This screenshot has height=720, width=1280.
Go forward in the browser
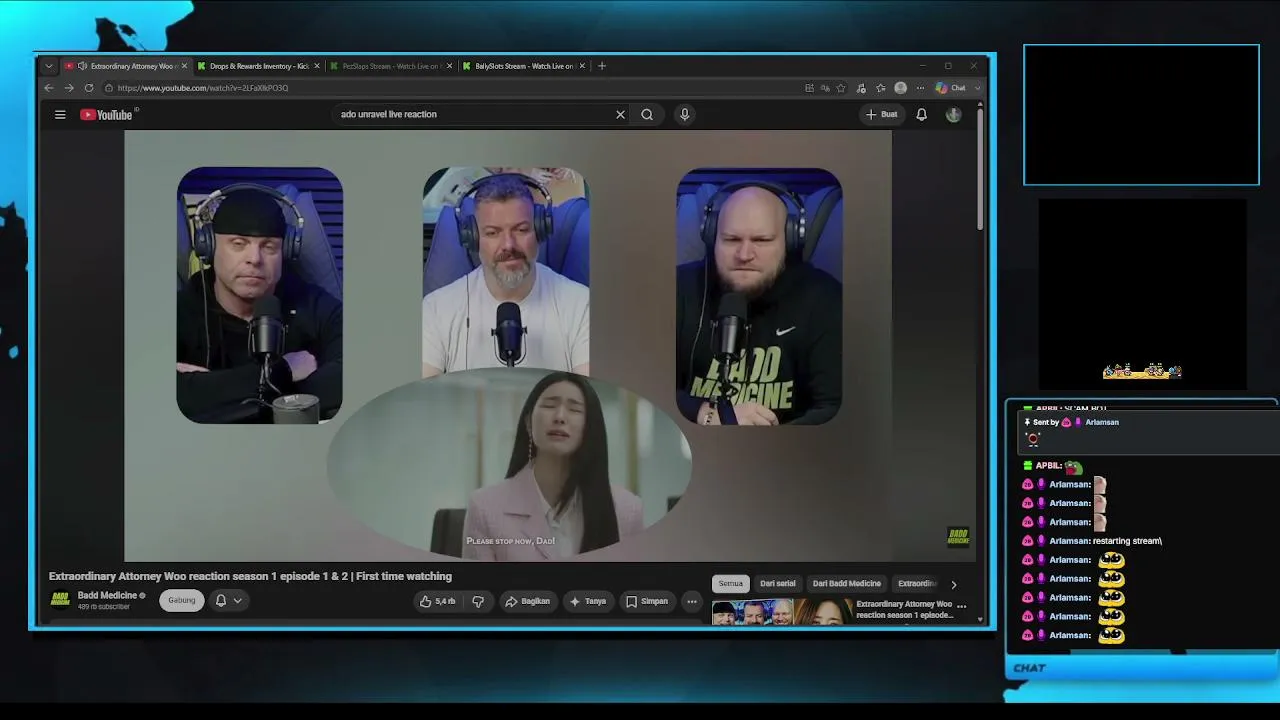[x=68, y=88]
